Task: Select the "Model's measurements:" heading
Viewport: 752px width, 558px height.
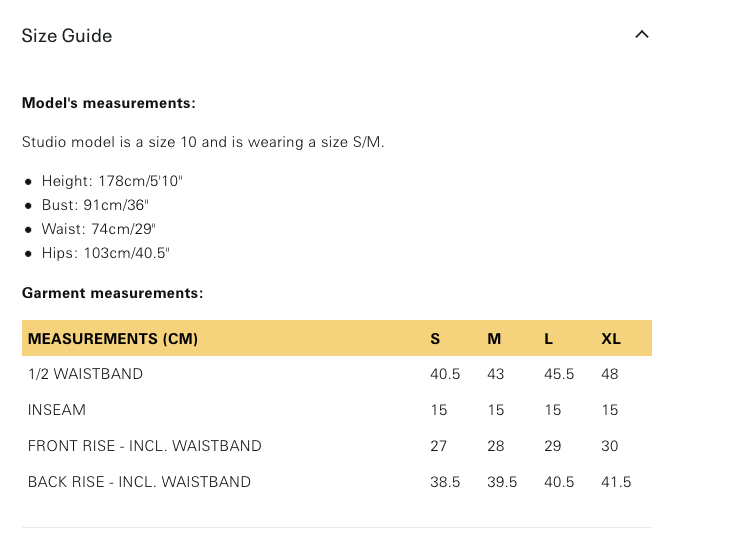Action: pyautogui.click(x=108, y=103)
